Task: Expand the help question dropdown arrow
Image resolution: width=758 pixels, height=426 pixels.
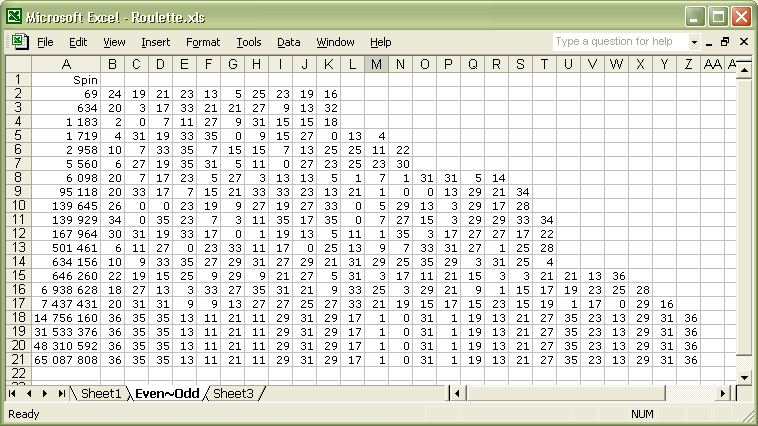Action: pyautogui.click(x=694, y=42)
